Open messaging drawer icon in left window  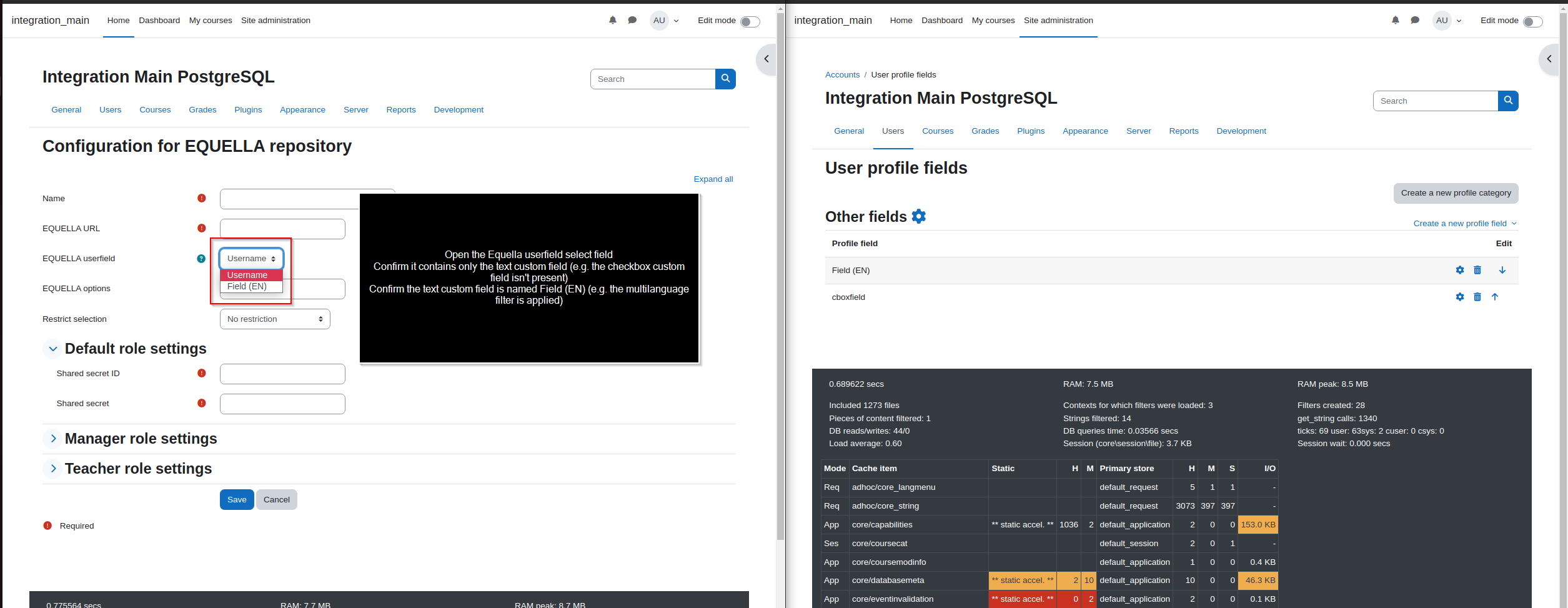(x=632, y=21)
